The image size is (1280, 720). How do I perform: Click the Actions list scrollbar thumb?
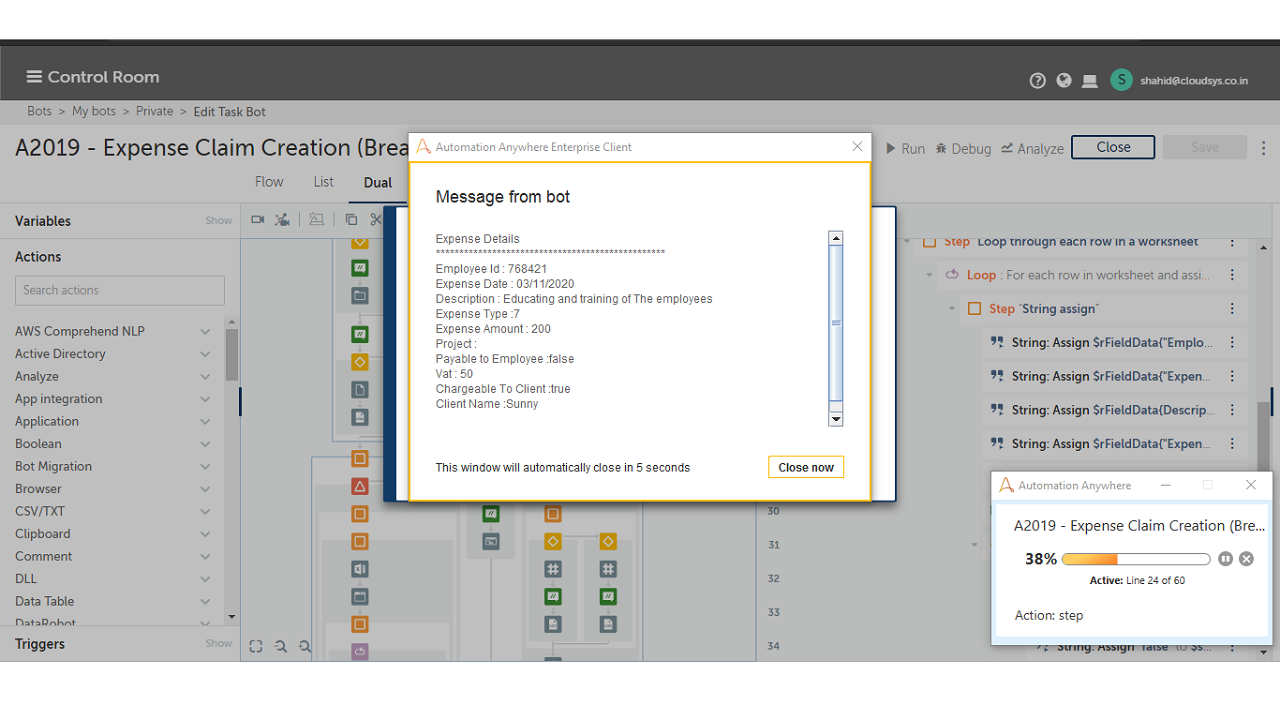point(232,355)
